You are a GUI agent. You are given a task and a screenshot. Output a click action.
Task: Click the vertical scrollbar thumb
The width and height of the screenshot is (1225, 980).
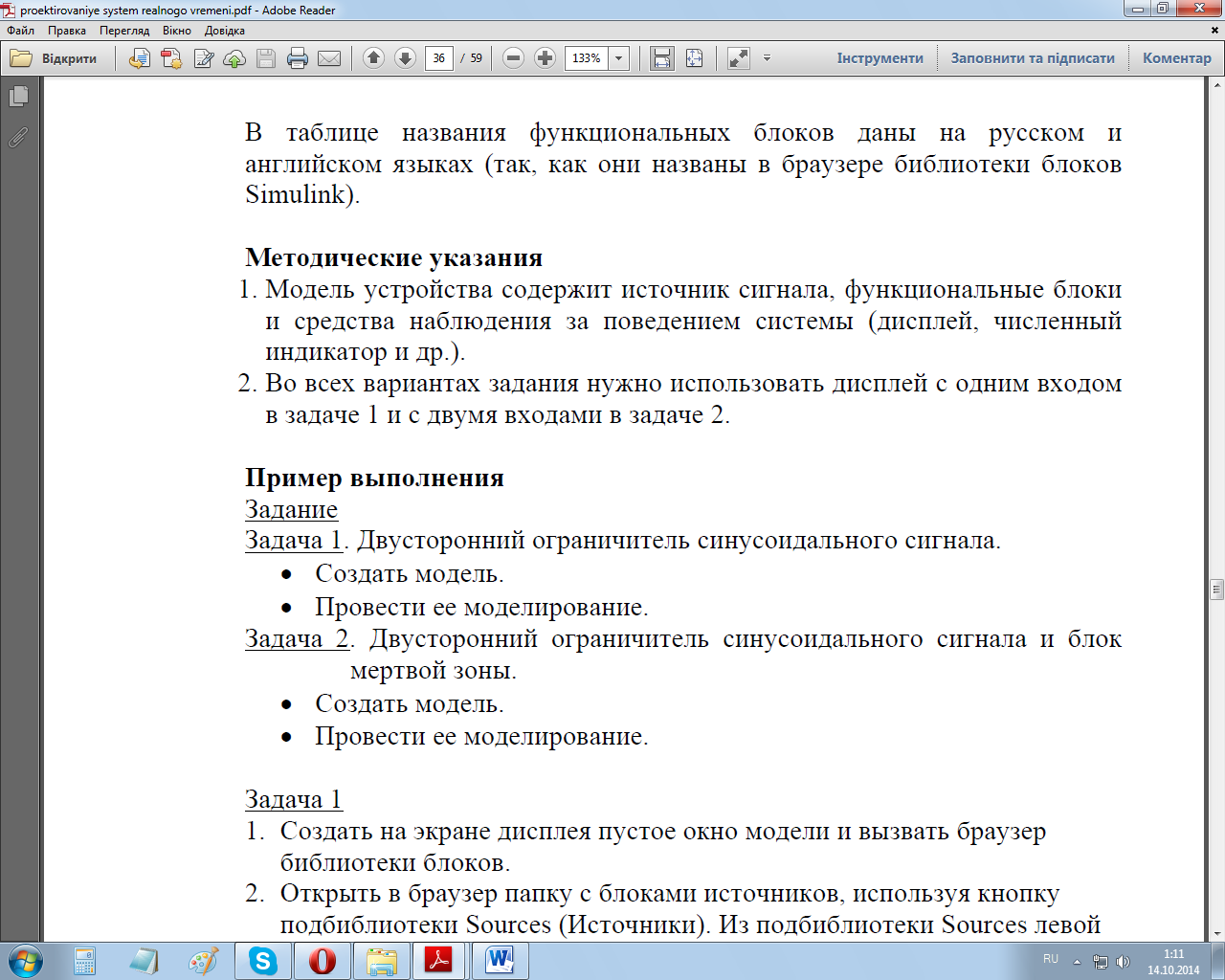[1216, 589]
